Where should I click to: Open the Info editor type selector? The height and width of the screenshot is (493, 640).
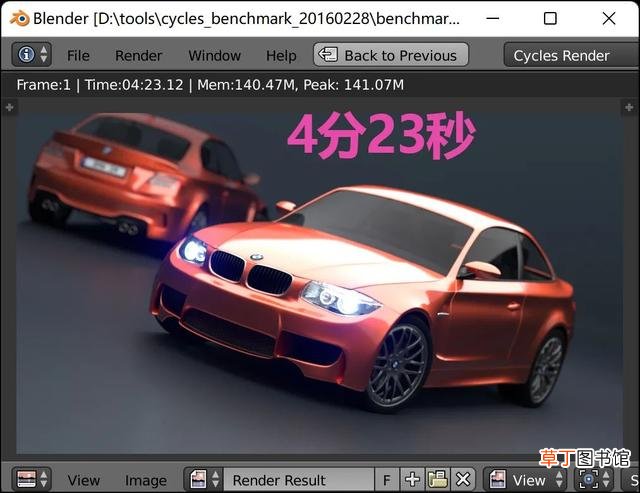coord(32,55)
